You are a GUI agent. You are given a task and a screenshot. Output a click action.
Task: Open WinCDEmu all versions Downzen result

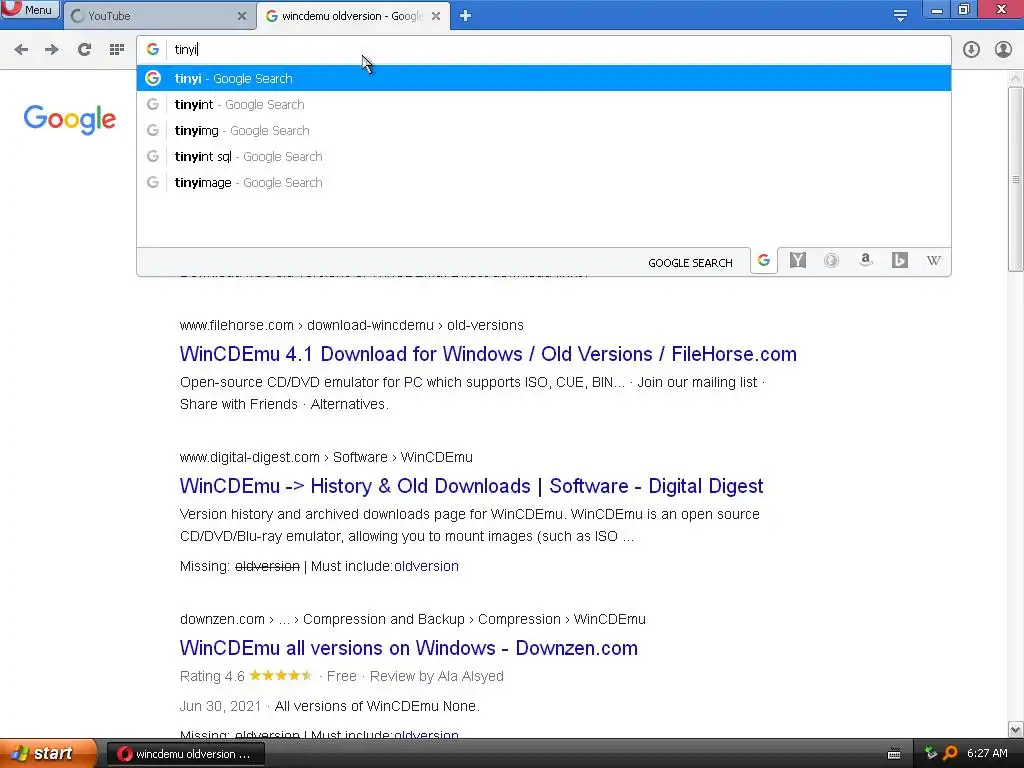tap(408, 648)
